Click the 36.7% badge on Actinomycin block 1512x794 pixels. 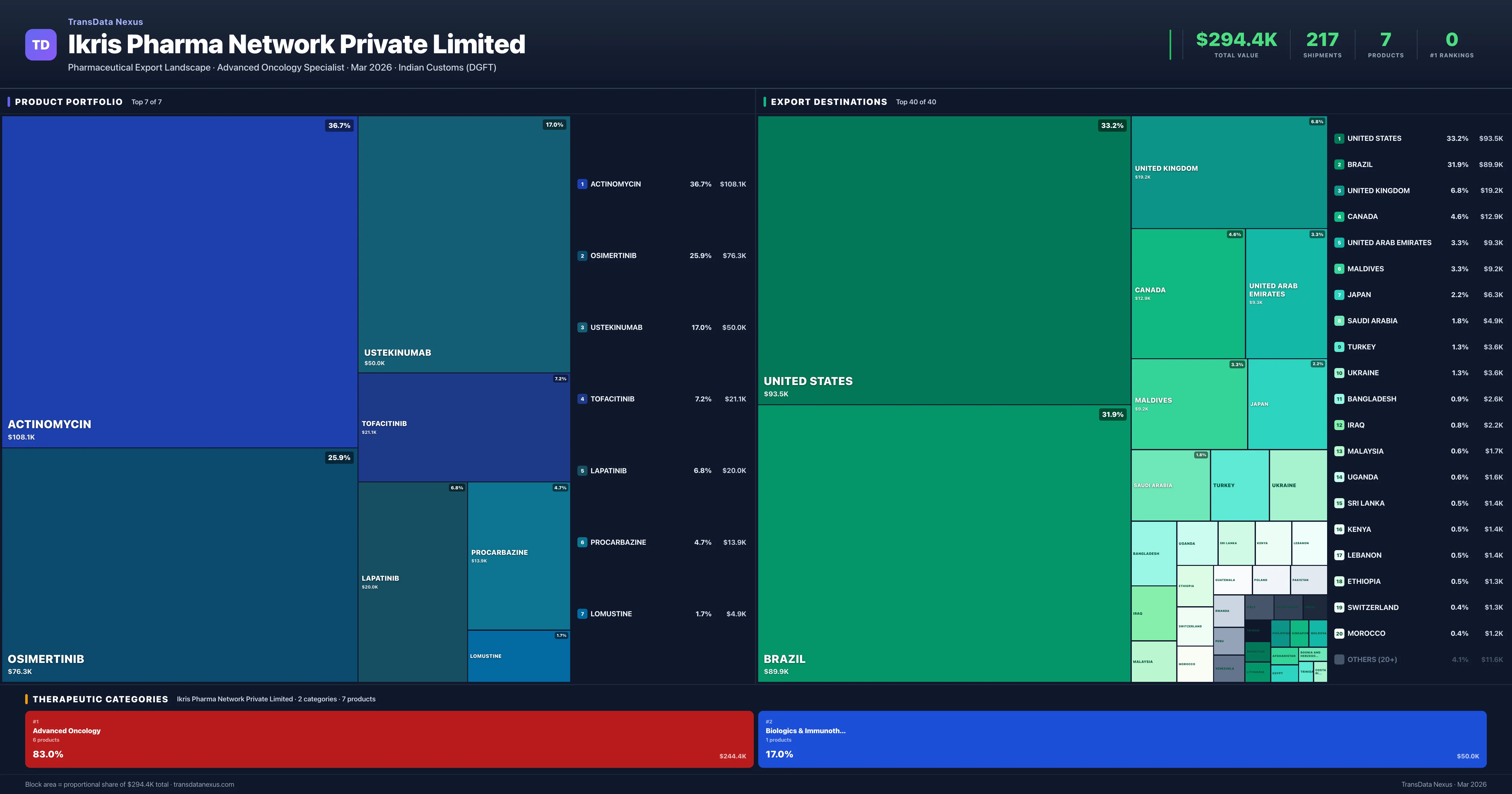point(339,125)
